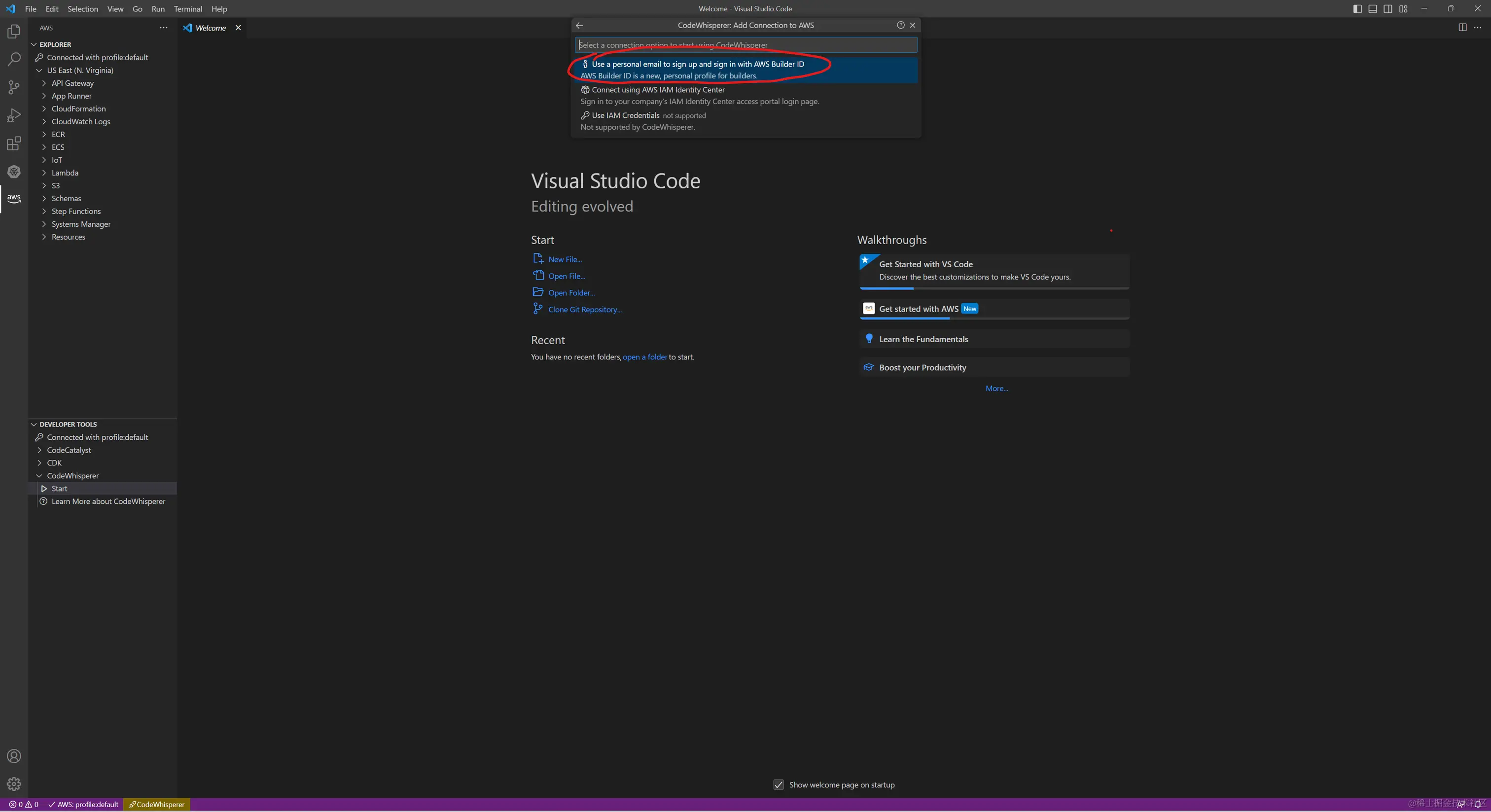
Task: Toggle the primary side bar layout button
Action: coord(1357,9)
